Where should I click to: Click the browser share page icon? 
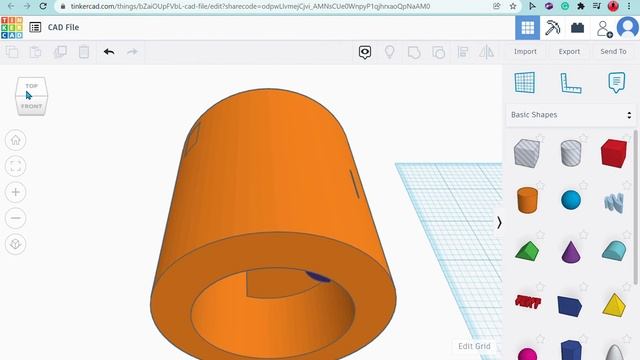coord(497,6)
